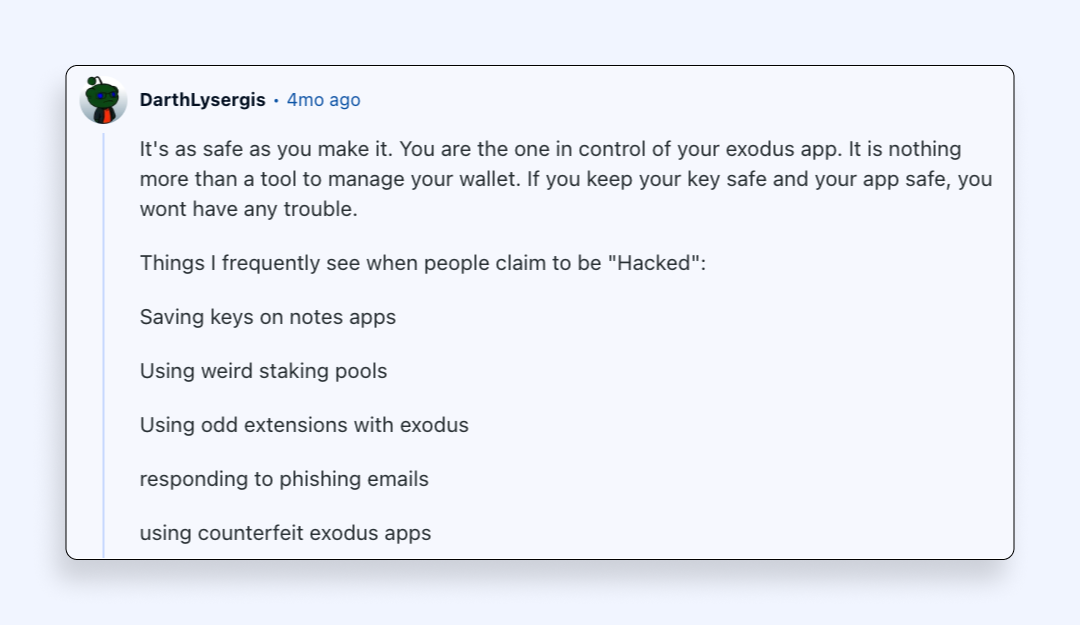Click the text "wont have any trouble."
Viewport: 1080px width, 625px height.
pyautogui.click(x=248, y=209)
